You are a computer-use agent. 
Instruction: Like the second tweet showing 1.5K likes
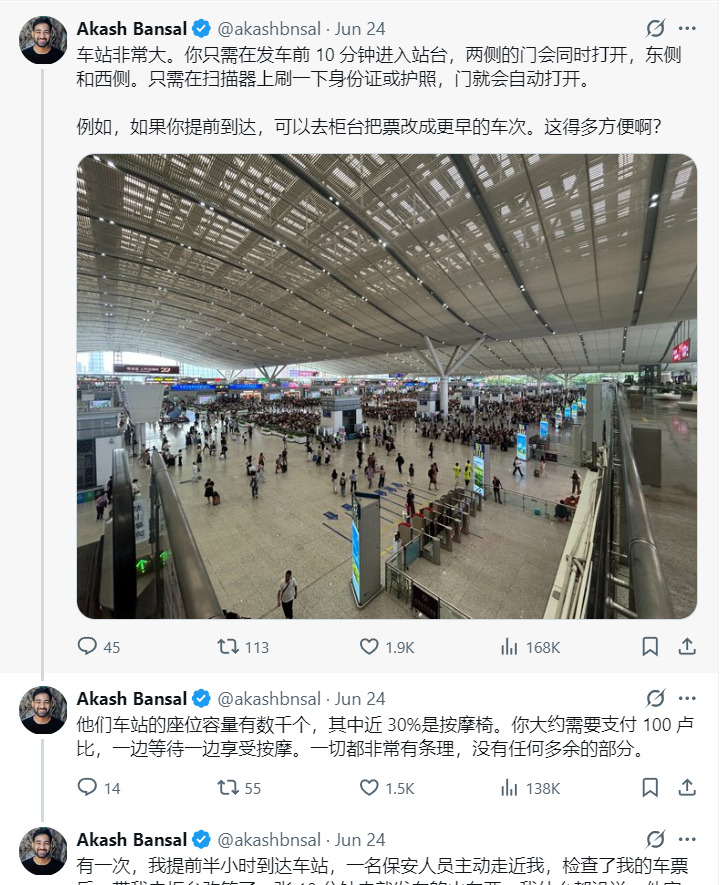point(387,788)
